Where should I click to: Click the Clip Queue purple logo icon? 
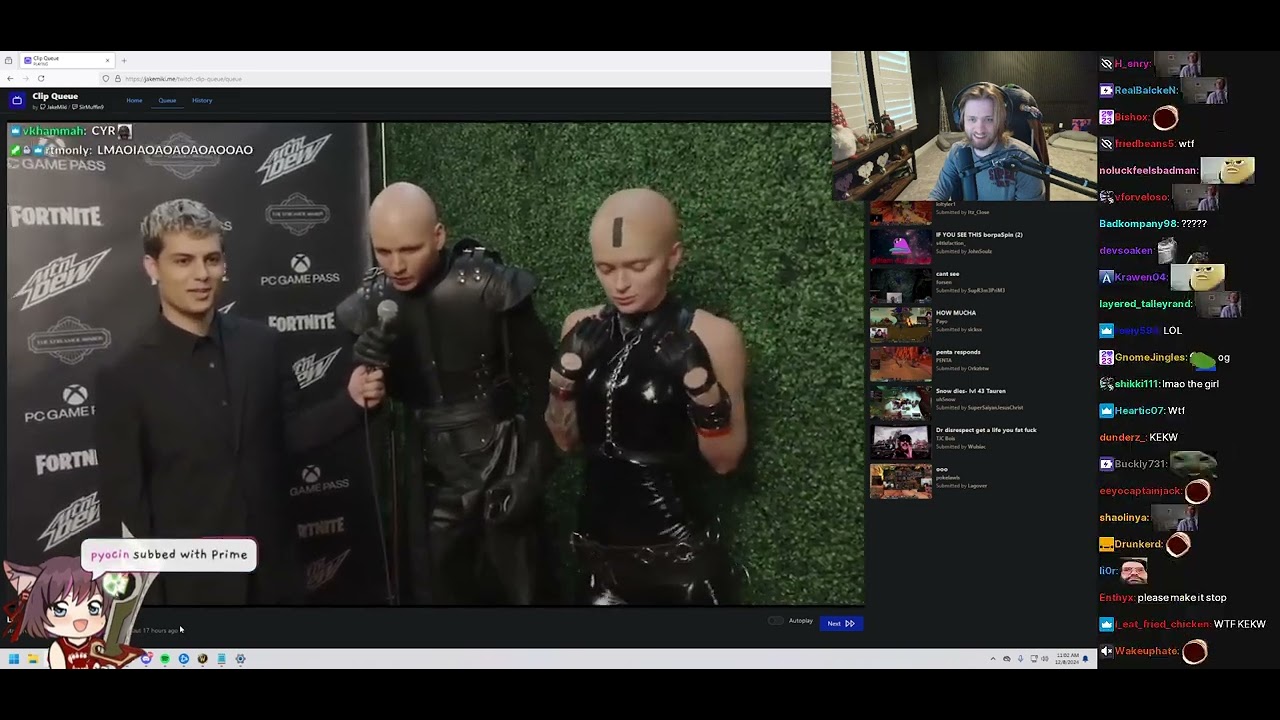pyautogui.click(x=17, y=100)
